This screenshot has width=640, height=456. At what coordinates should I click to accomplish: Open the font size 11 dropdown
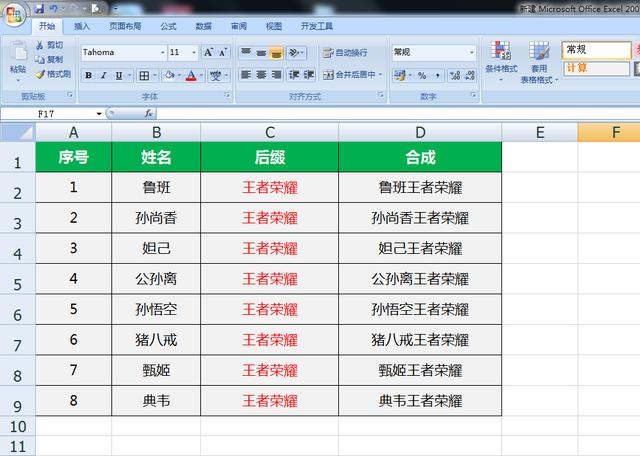click(194, 53)
